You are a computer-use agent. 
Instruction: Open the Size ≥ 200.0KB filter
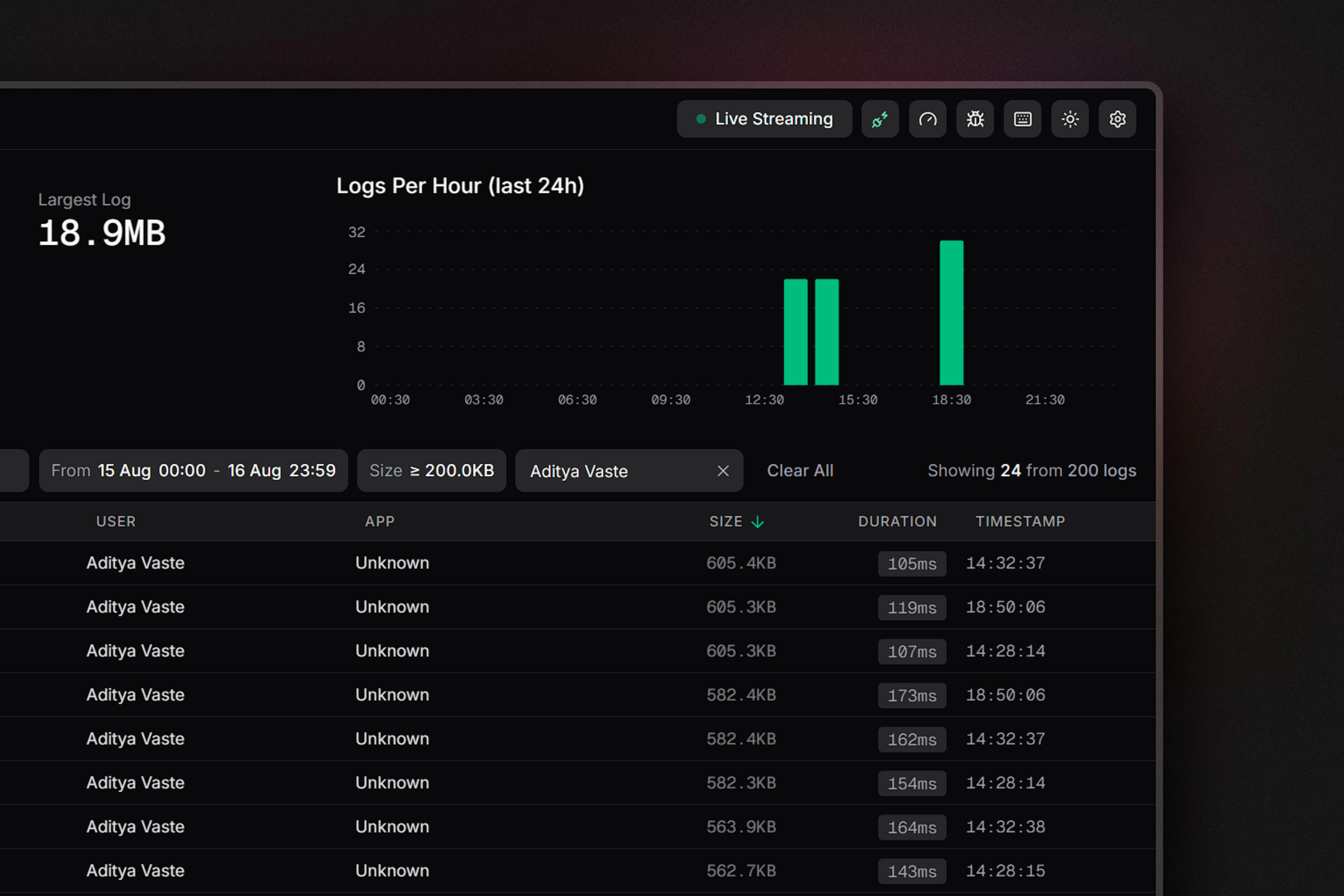pyautogui.click(x=431, y=471)
